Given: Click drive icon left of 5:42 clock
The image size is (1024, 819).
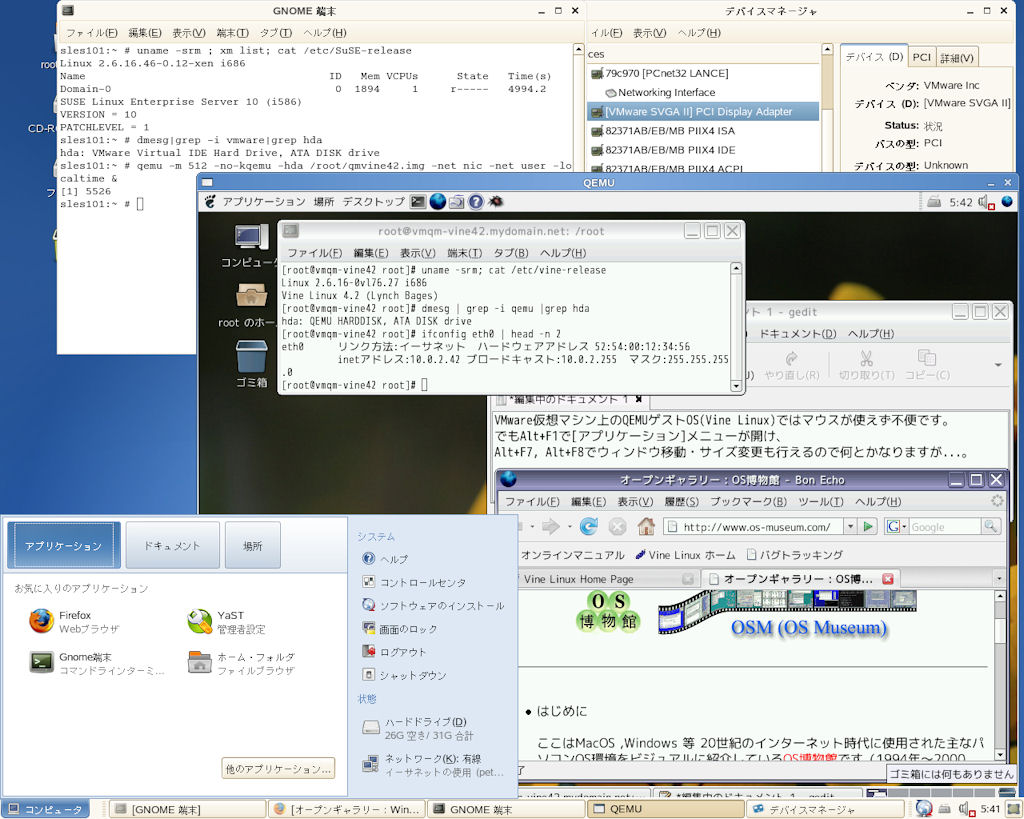Looking at the screenshot, I should [935, 202].
